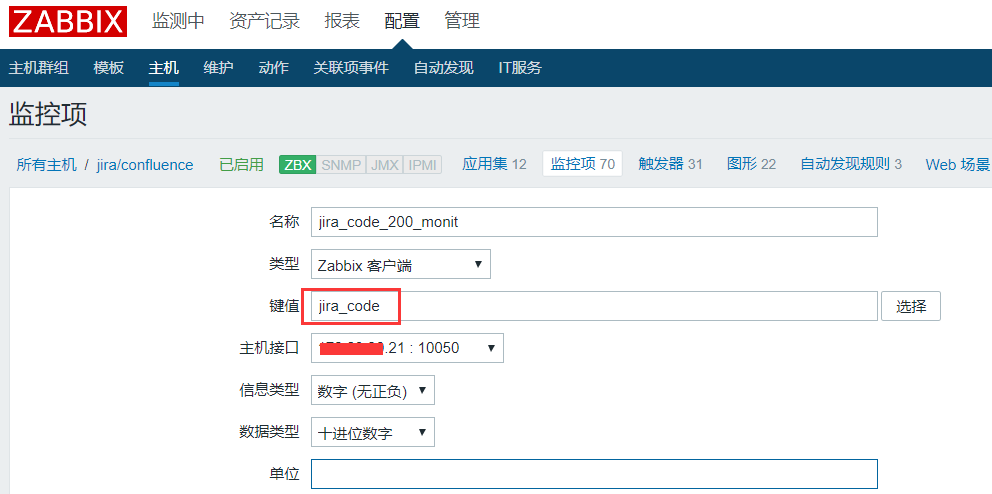Click the 键值 field containing jira_code
Image resolution: width=992 pixels, height=494 pixels.
pos(594,306)
